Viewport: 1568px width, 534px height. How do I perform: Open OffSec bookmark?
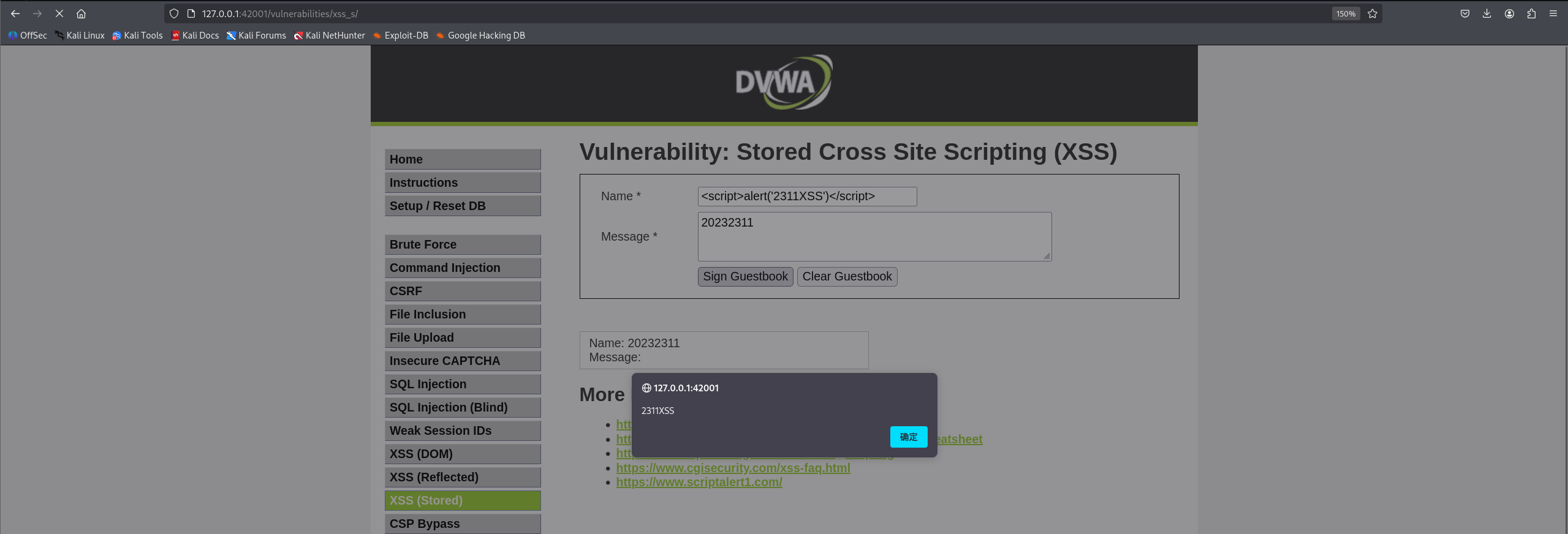tap(28, 36)
